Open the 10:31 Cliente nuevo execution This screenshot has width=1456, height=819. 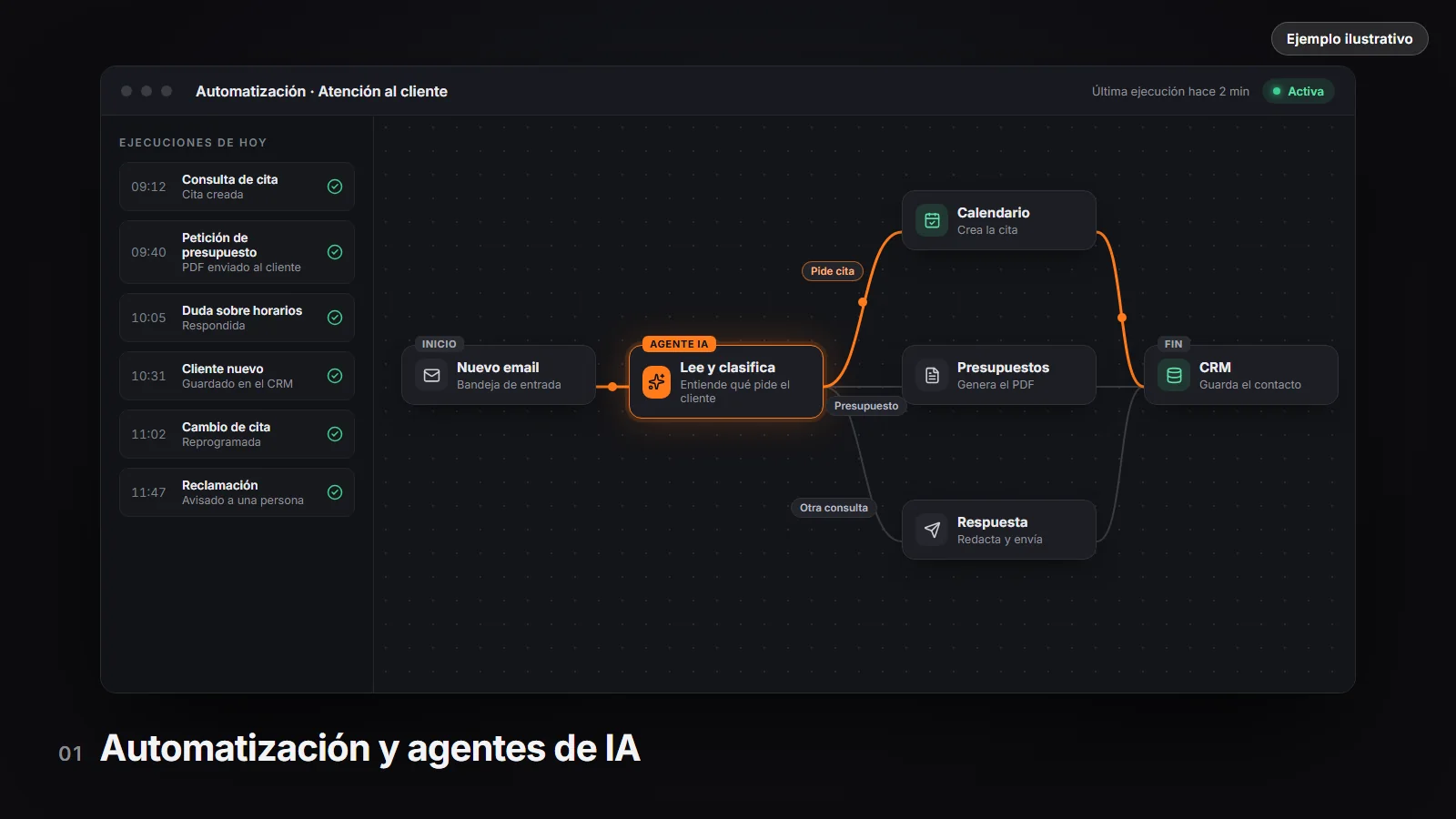point(237,376)
